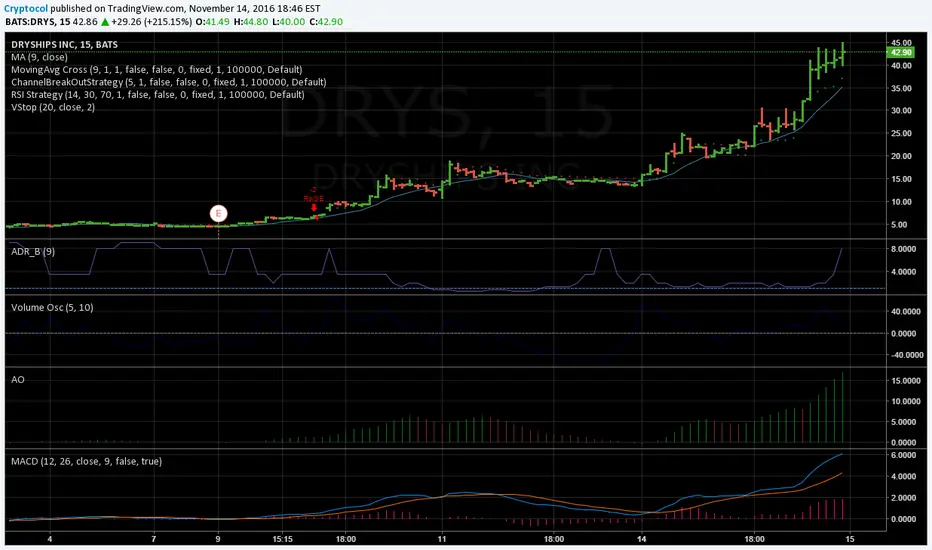
Task: Click 15.00 on the price axis
Action: click(x=901, y=179)
